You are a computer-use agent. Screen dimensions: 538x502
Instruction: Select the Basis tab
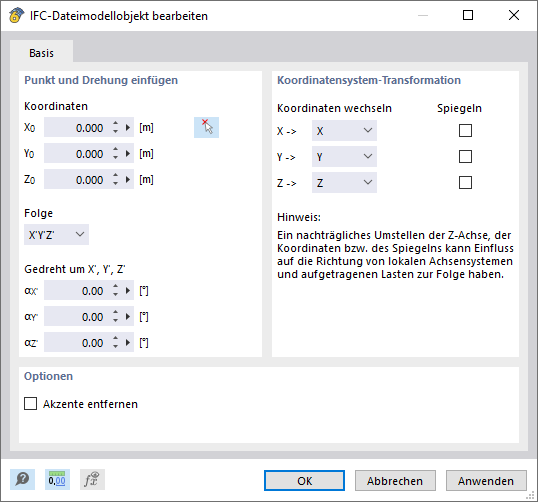41,53
